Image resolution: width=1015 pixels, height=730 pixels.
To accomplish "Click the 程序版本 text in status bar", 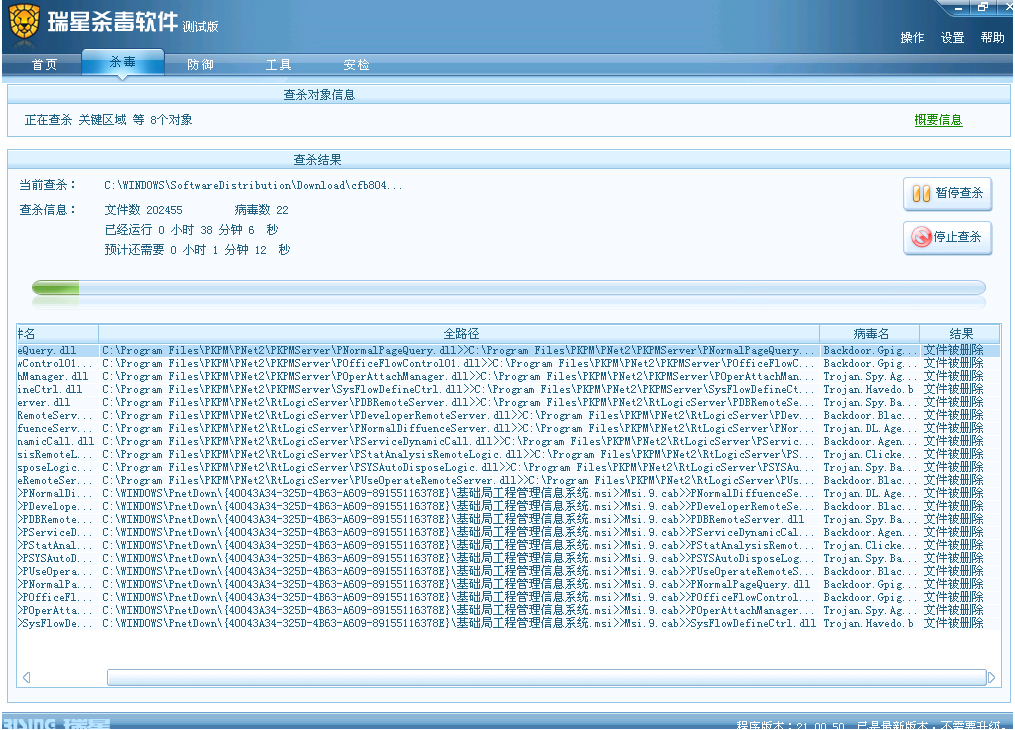I will pos(790,725).
